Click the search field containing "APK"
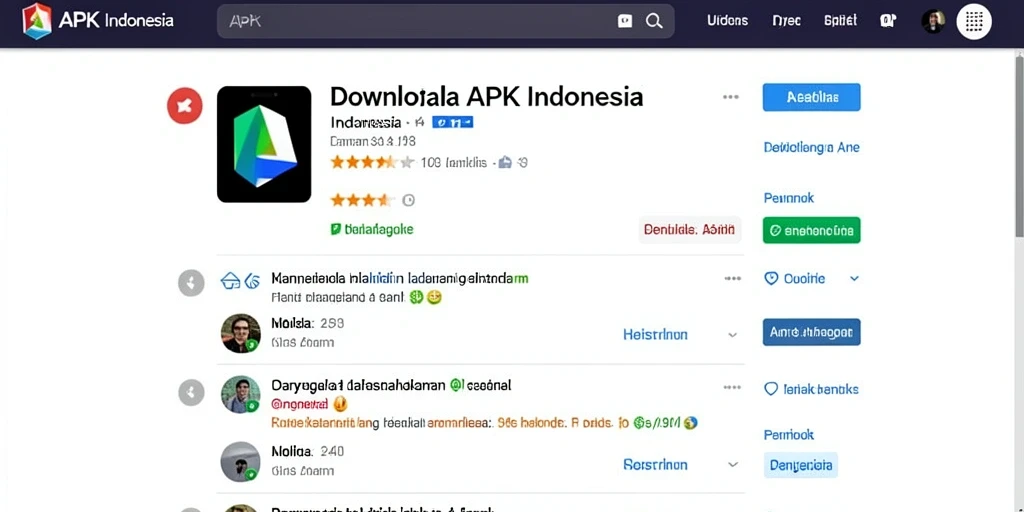Screen dimensions: 1024x512 point(446,21)
